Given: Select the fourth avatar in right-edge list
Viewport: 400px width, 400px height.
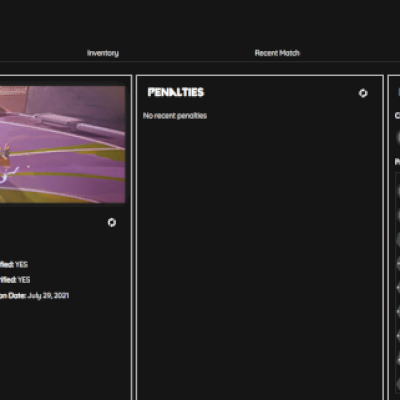Looking at the screenshot, I should (398, 263).
